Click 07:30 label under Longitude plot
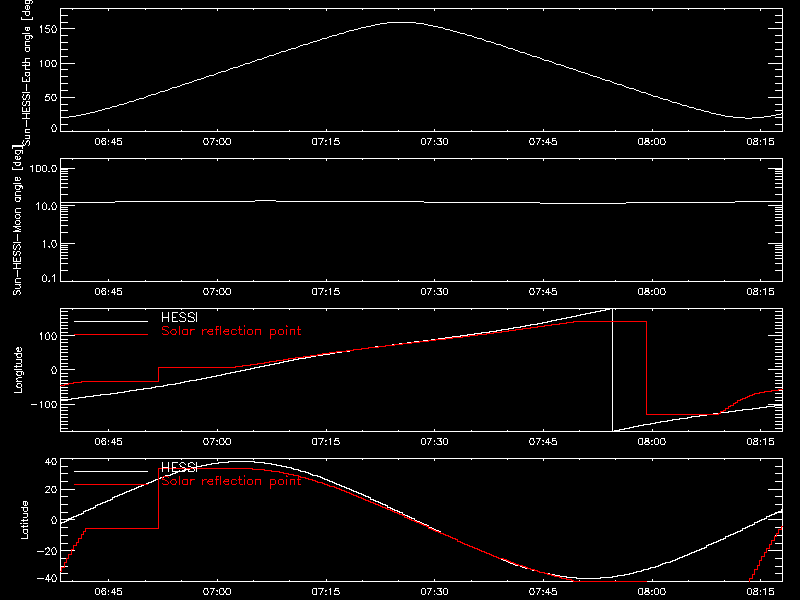The height and width of the screenshot is (600, 800). [434, 442]
